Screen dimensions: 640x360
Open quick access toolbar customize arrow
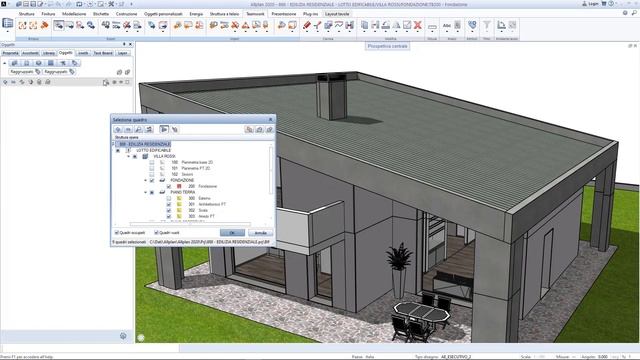tap(131, 4)
